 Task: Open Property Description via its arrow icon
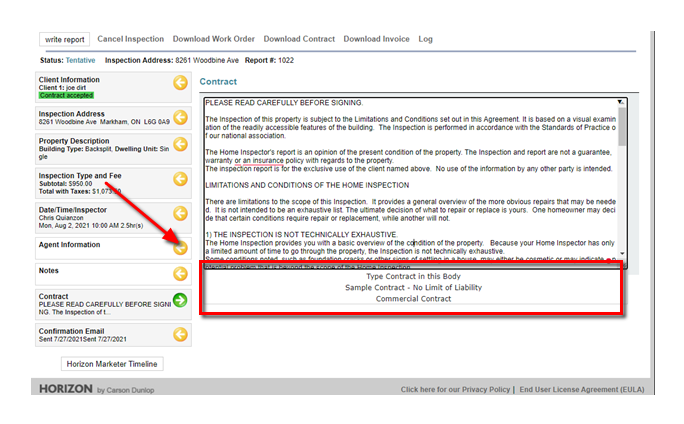tap(180, 149)
